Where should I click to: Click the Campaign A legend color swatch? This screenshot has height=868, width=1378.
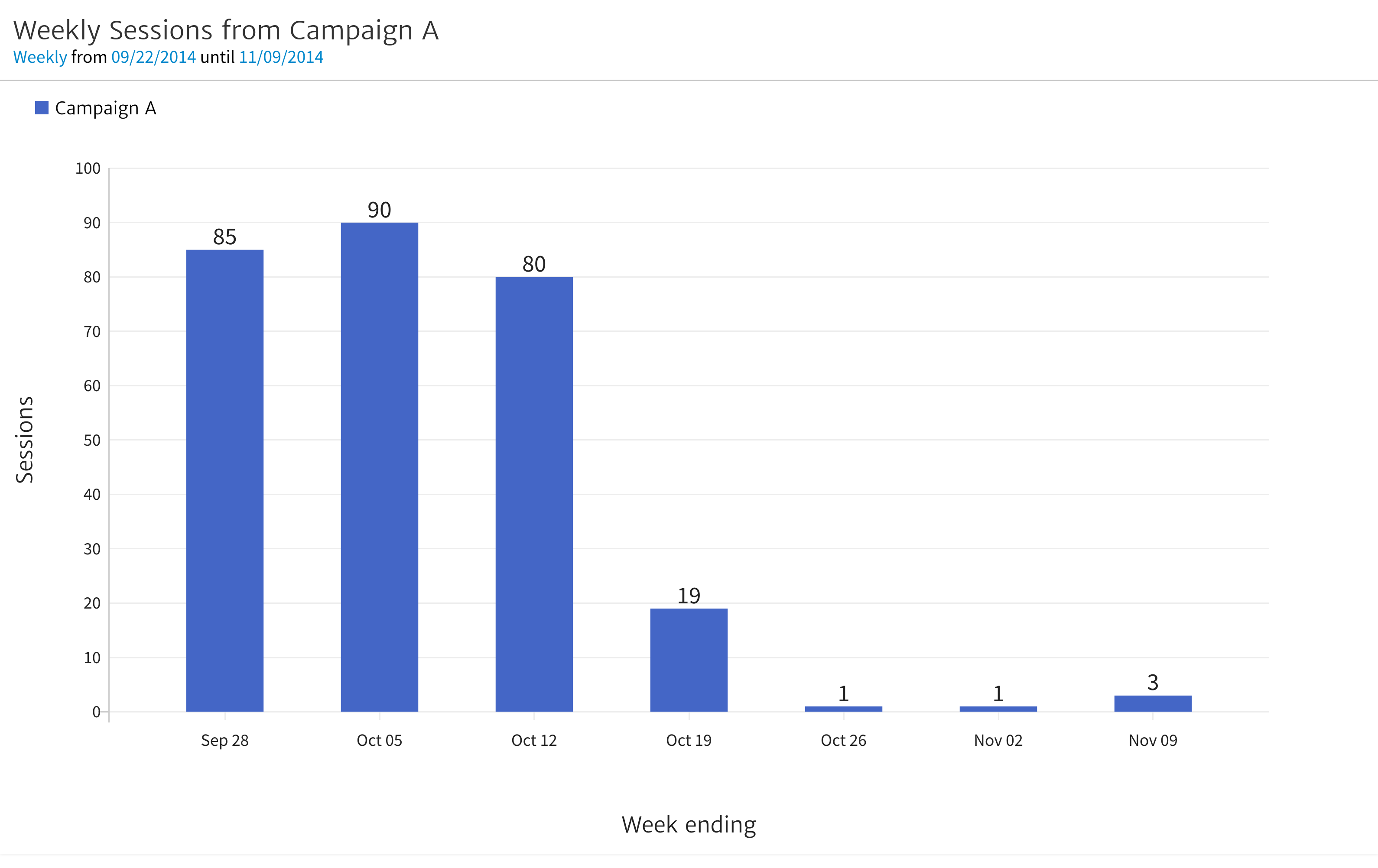pos(42,107)
